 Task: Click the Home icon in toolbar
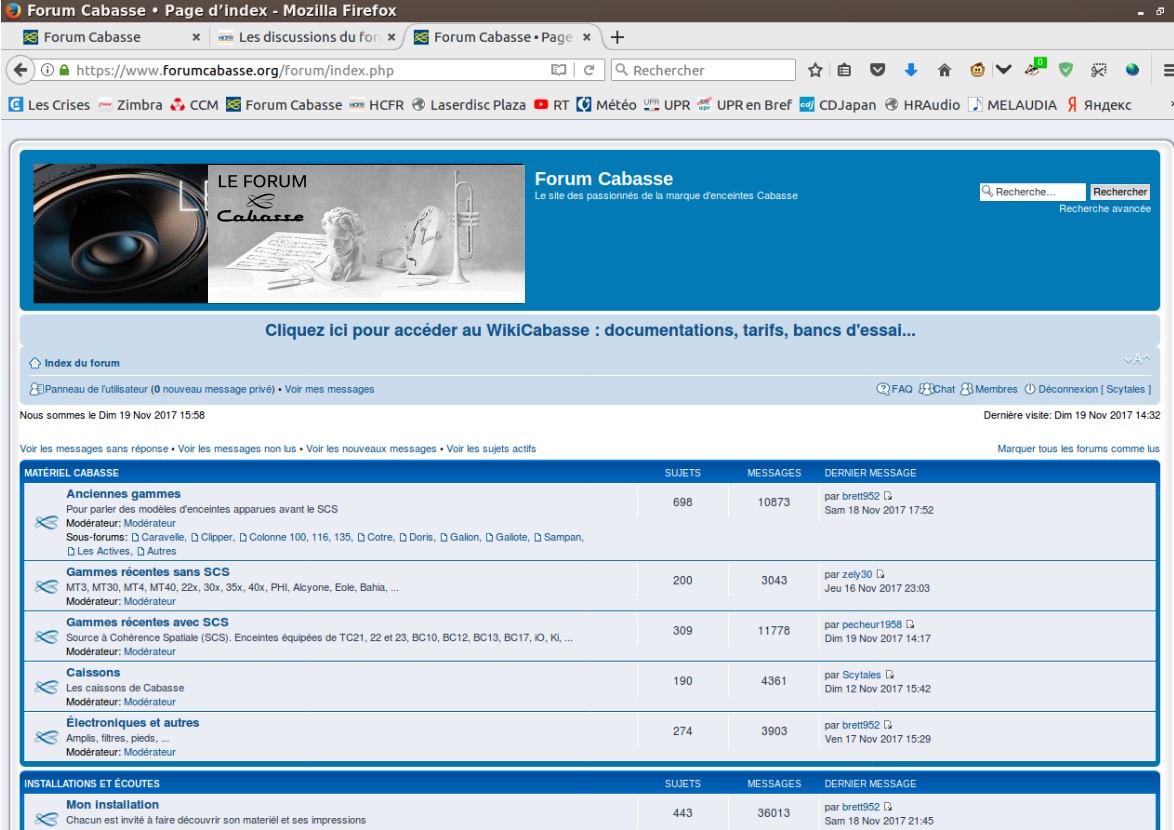[x=944, y=70]
